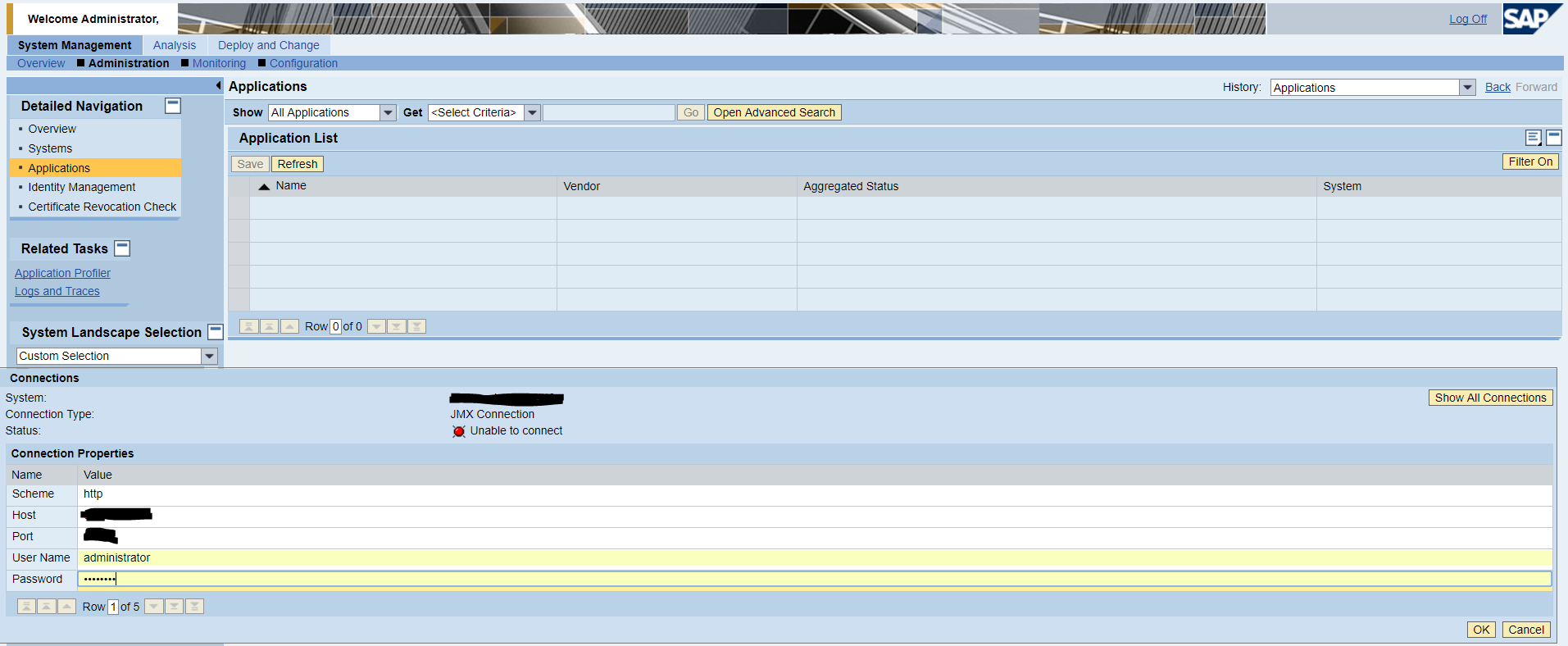Open Certificate Revocation Check
This screenshot has width=1568, height=646.
(x=102, y=207)
